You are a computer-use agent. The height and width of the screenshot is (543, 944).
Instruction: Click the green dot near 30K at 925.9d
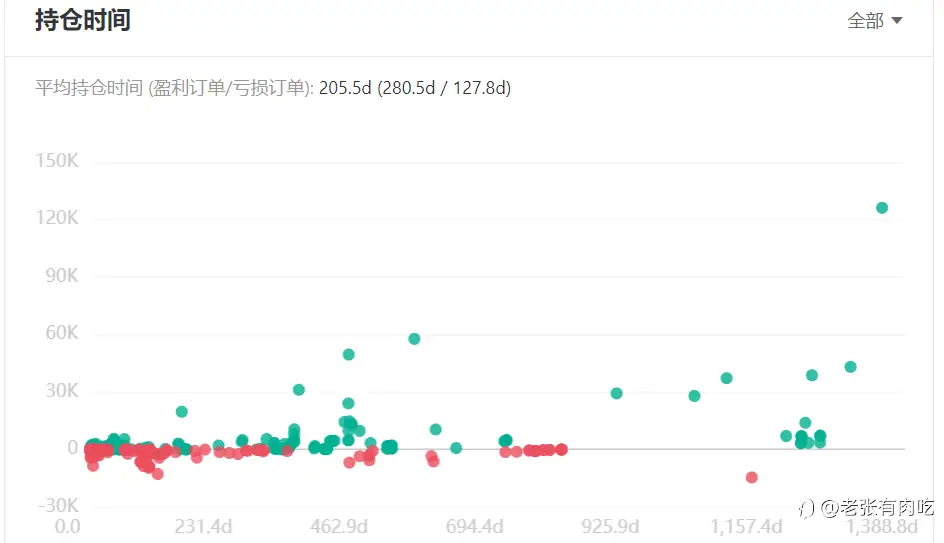(616, 393)
